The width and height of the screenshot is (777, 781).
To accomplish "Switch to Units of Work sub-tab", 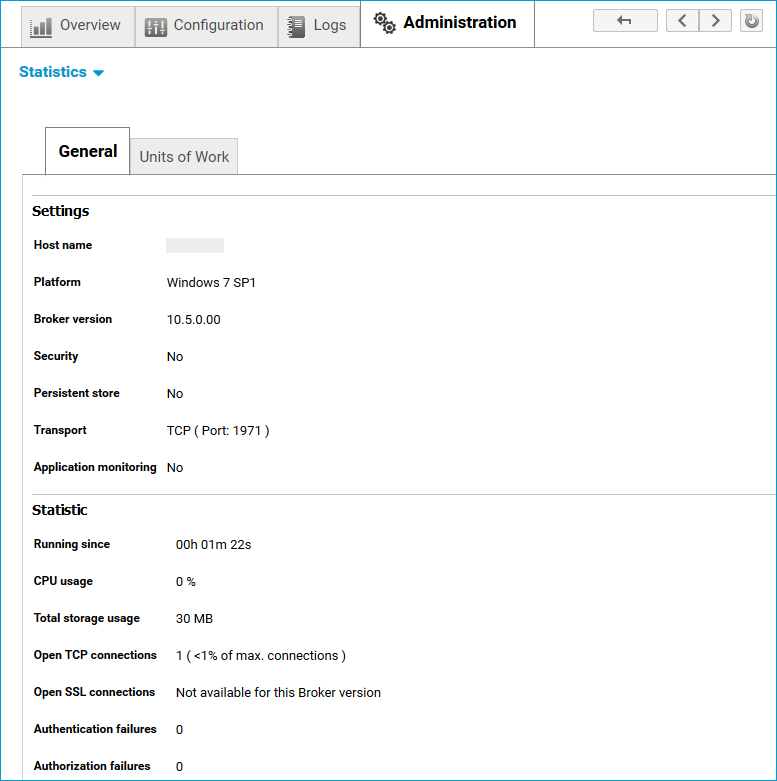I will (184, 156).
